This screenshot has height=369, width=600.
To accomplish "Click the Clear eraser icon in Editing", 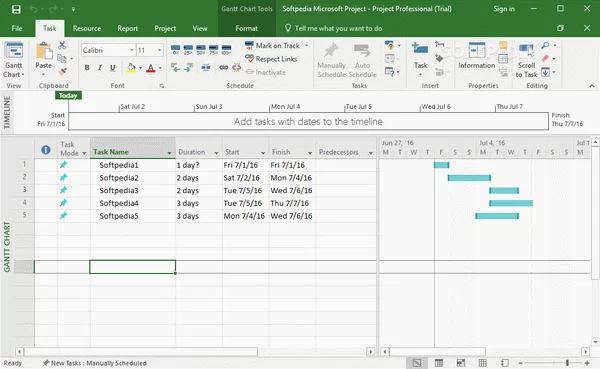I will [545, 58].
